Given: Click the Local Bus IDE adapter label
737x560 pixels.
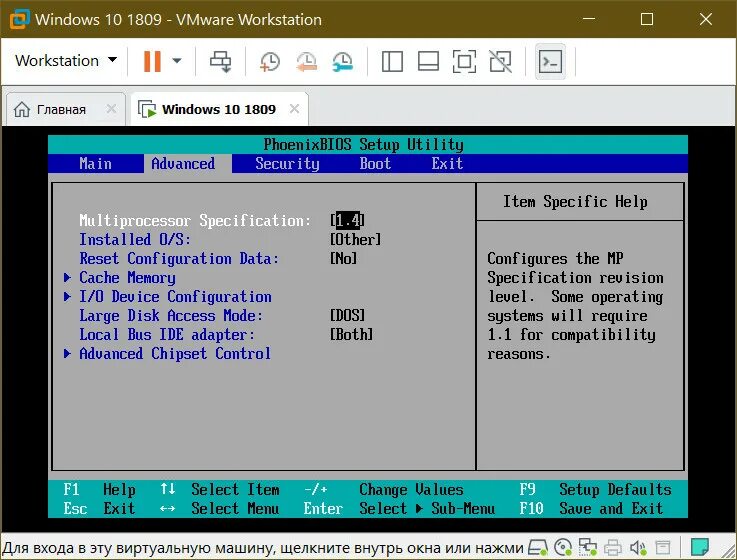Looking at the screenshot, I should pos(167,335).
